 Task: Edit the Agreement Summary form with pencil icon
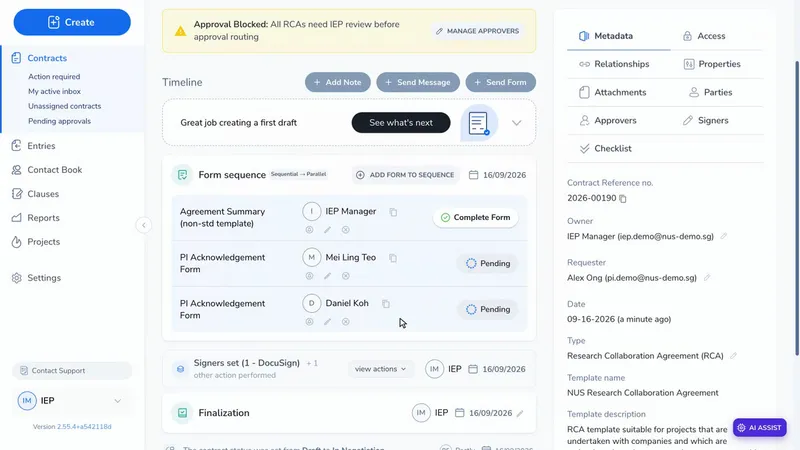[x=328, y=230]
